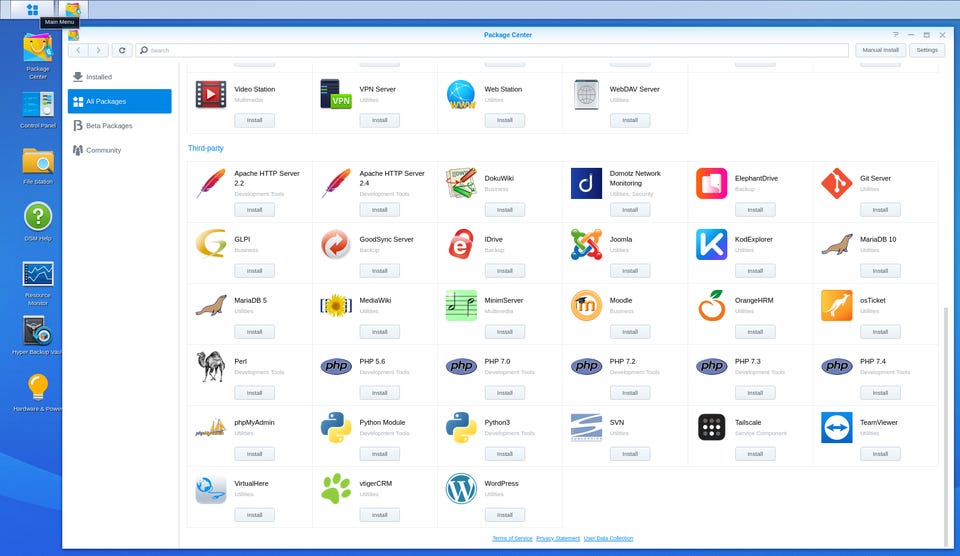Click the PHP 7.2 package name
This screenshot has height=556, width=960.
[x=623, y=361]
